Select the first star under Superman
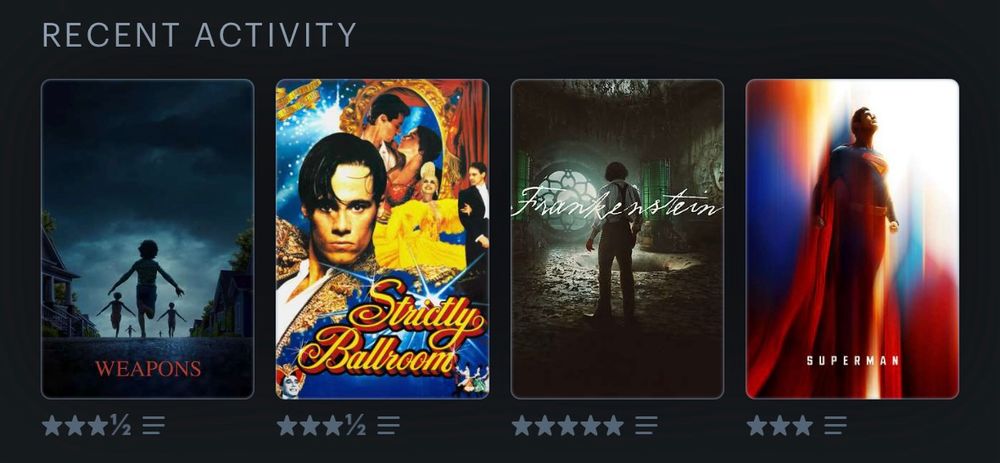Image resolution: width=1000 pixels, height=463 pixels. tap(756, 425)
